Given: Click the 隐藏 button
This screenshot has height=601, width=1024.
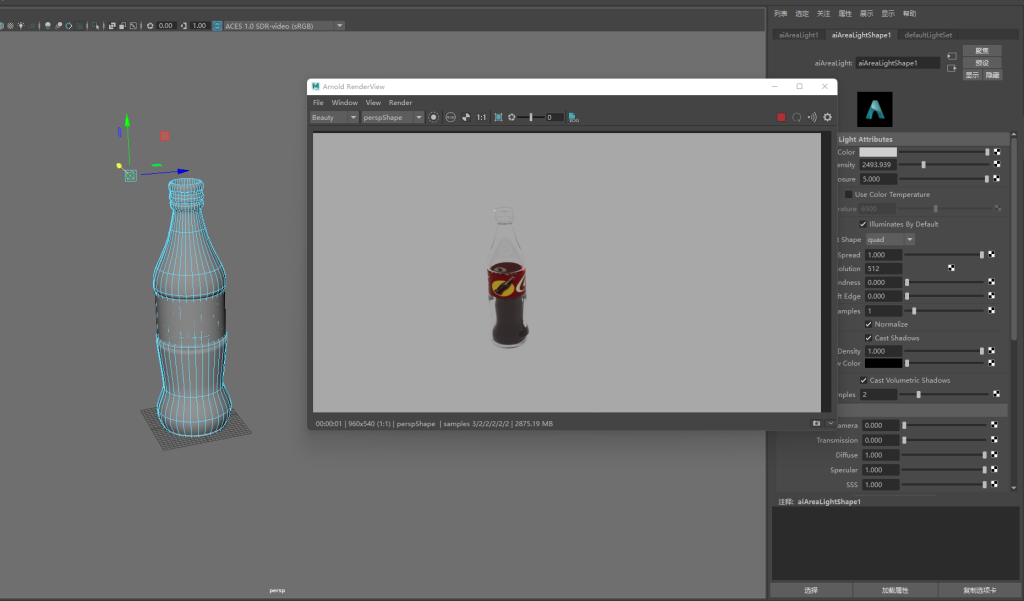Looking at the screenshot, I should tap(992, 75).
